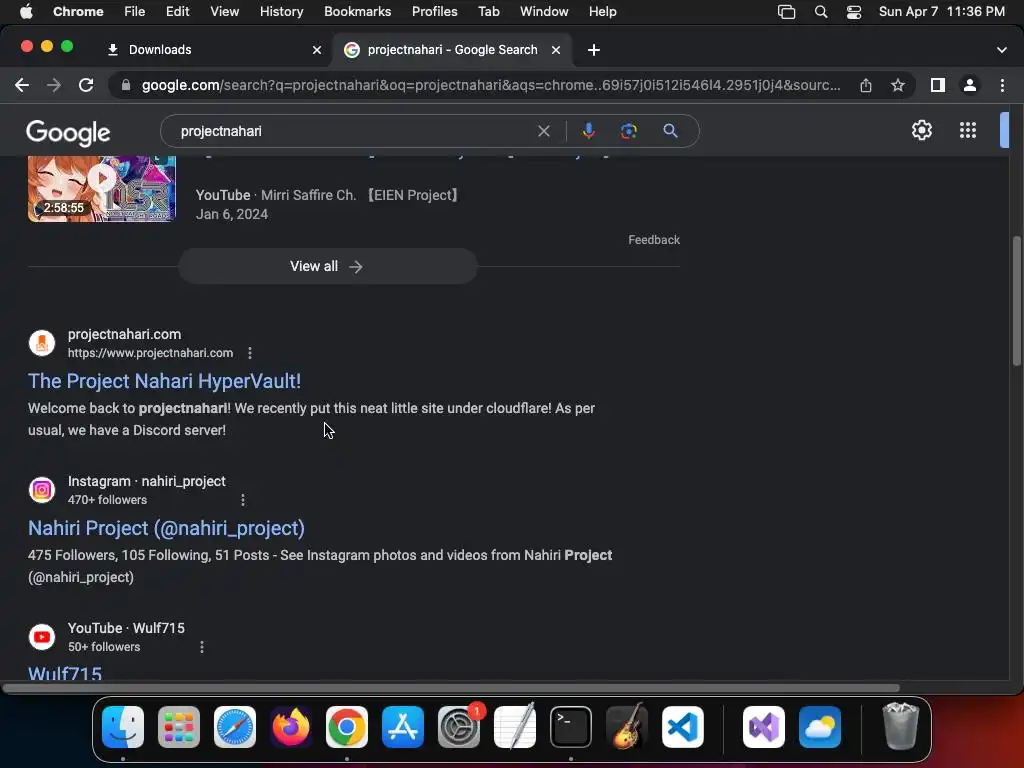Go back with the browser back arrow
Viewport: 1024px width, 768px height.
(22, 85)
